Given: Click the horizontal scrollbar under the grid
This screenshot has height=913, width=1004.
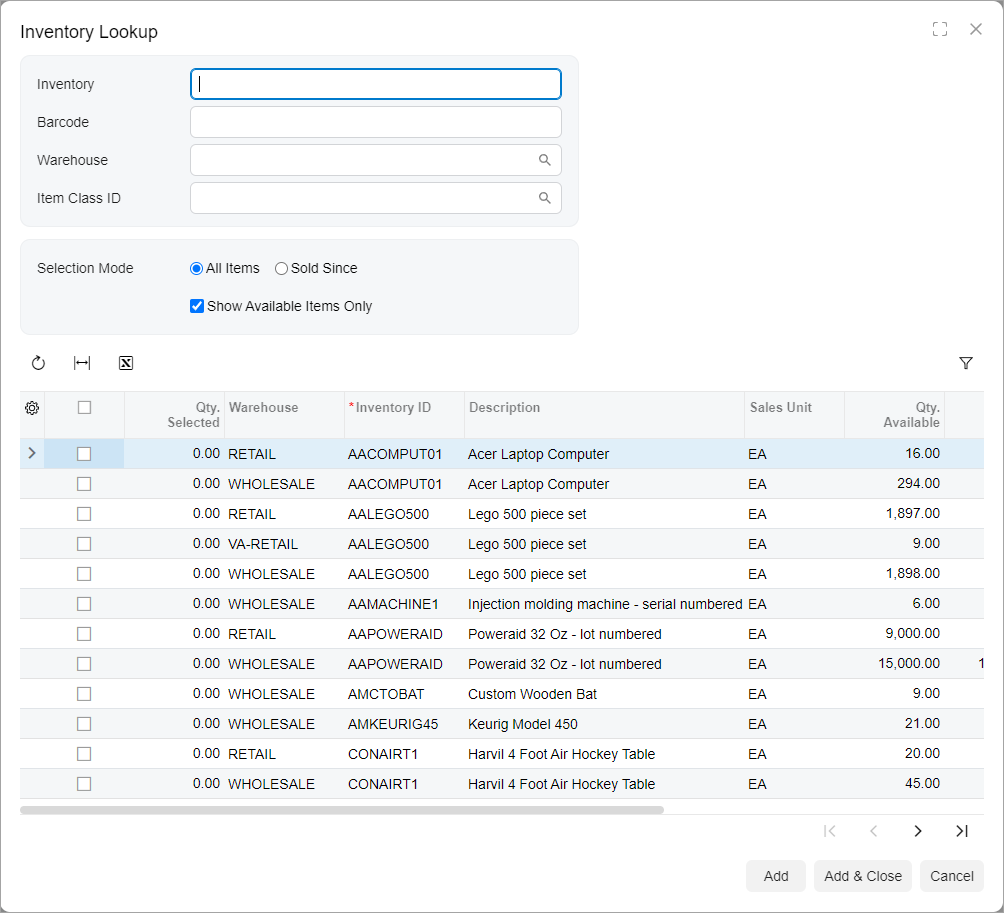Looking at the screenshot, I should point(341,810).
